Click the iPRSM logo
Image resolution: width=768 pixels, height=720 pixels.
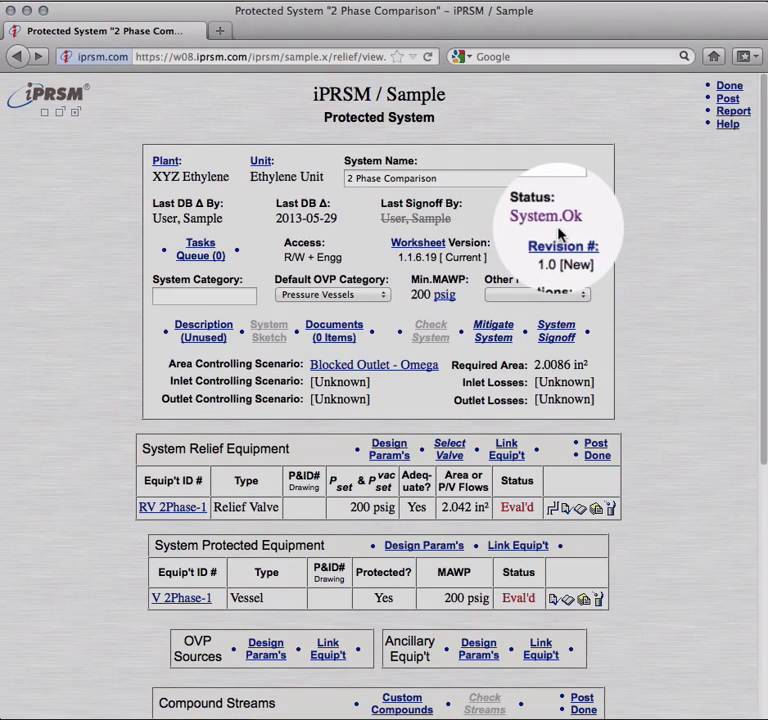(48, 94)
